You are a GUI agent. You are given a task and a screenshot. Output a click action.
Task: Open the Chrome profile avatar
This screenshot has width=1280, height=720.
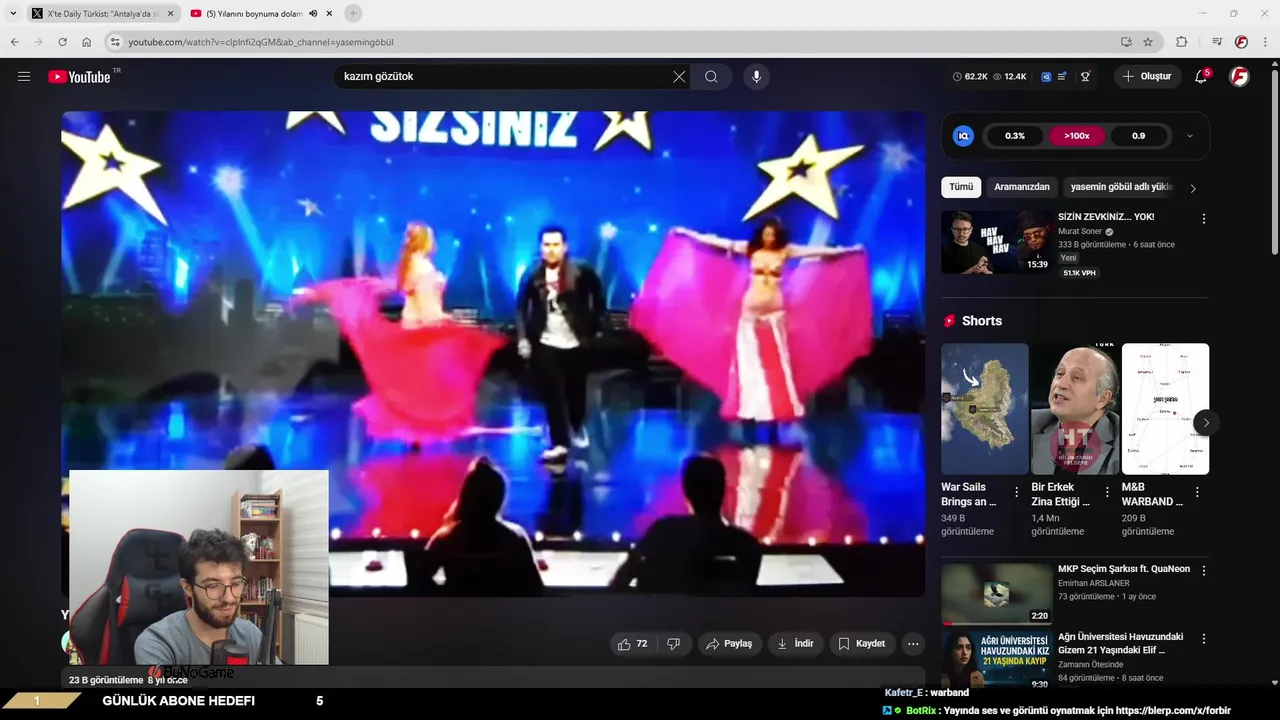pyautogui.click(x=1241, y=42)
